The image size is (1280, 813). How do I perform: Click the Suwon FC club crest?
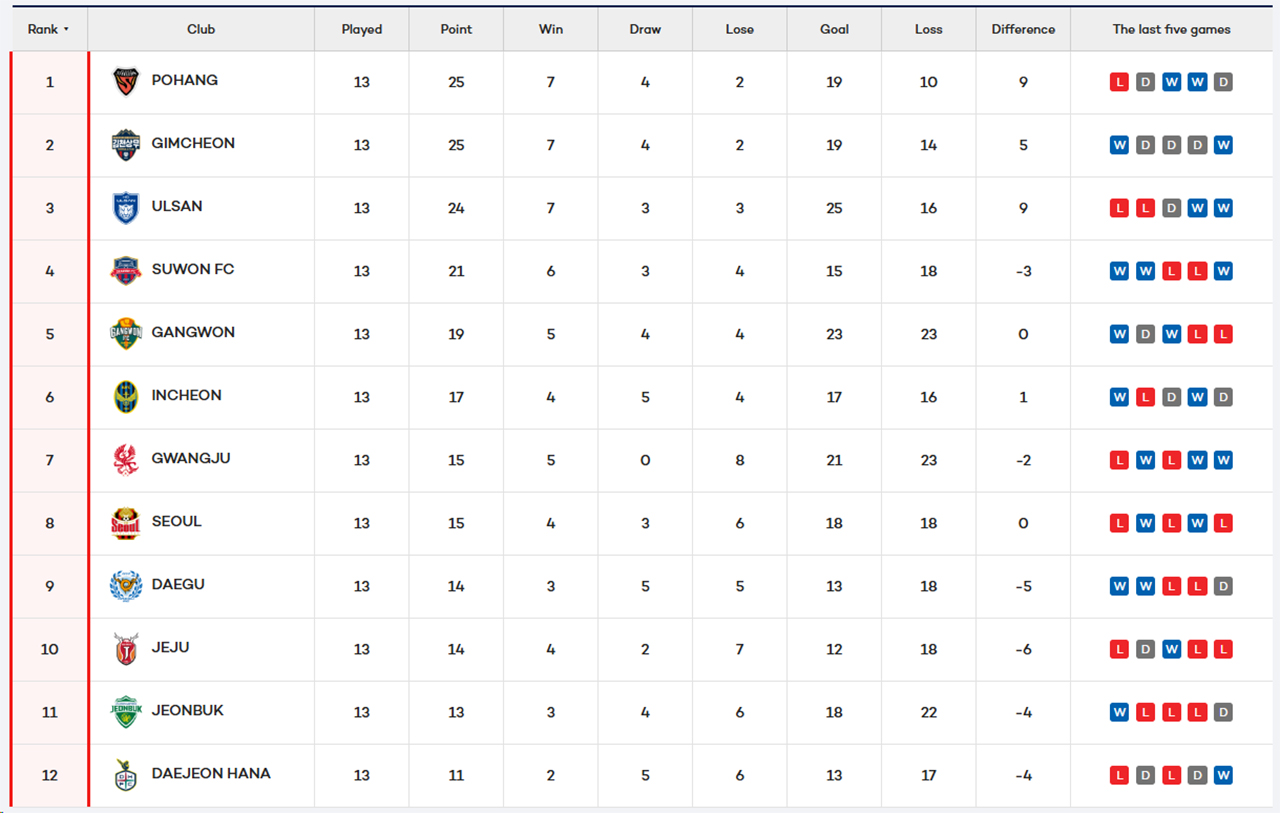(126, 271)
